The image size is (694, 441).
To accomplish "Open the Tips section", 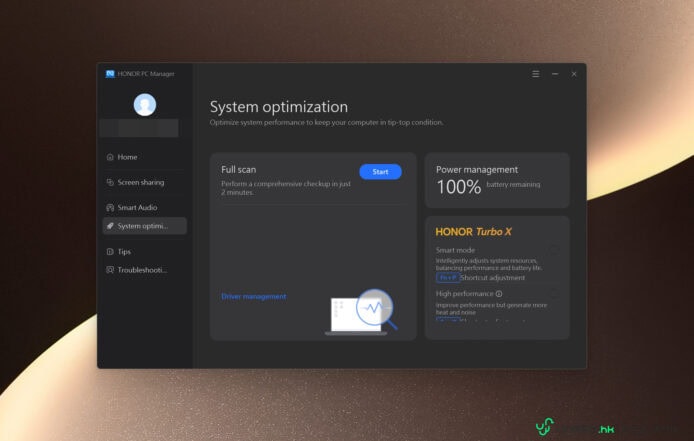I will [144, 251].
